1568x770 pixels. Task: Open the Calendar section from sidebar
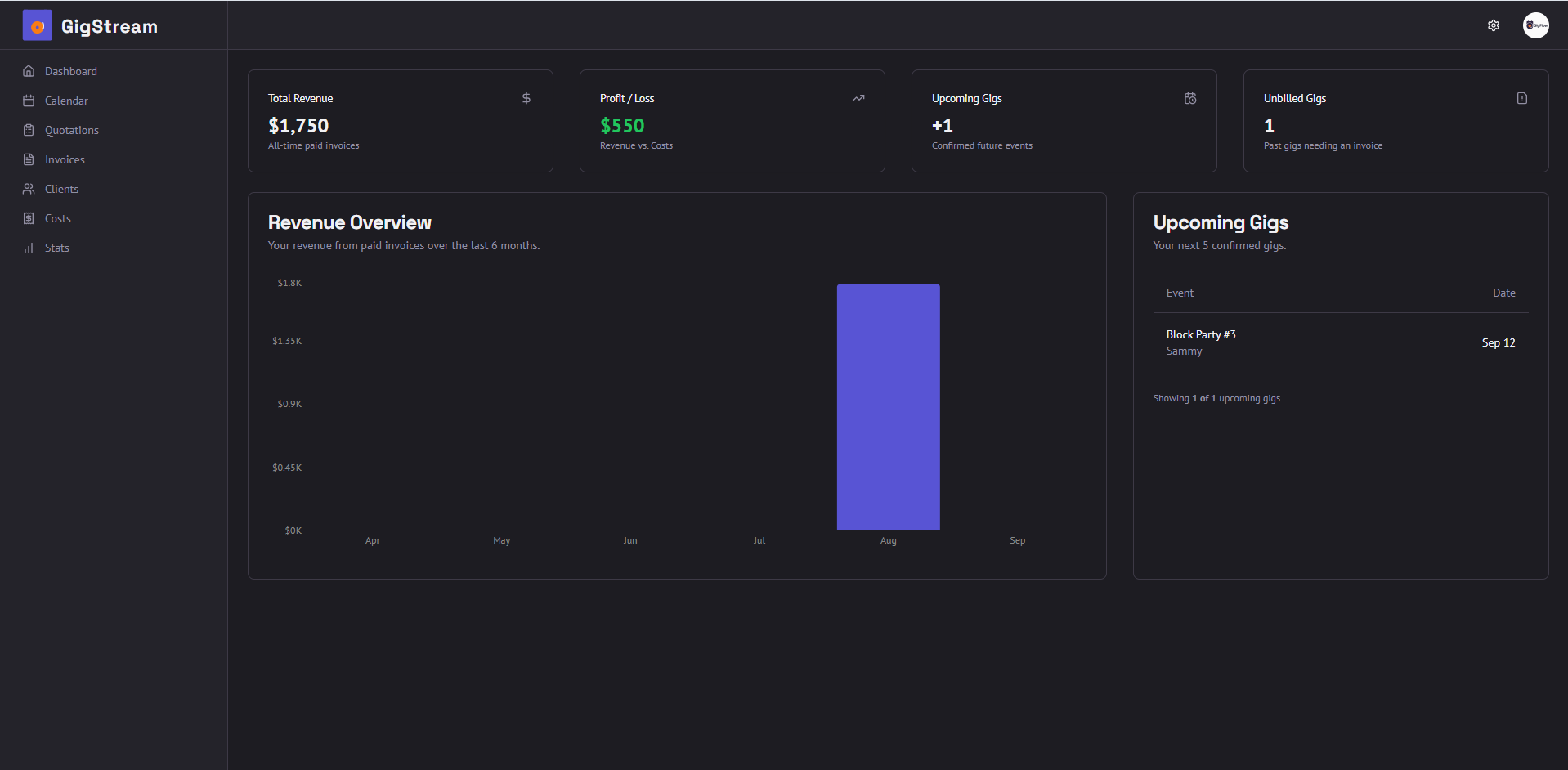[66, 101]
